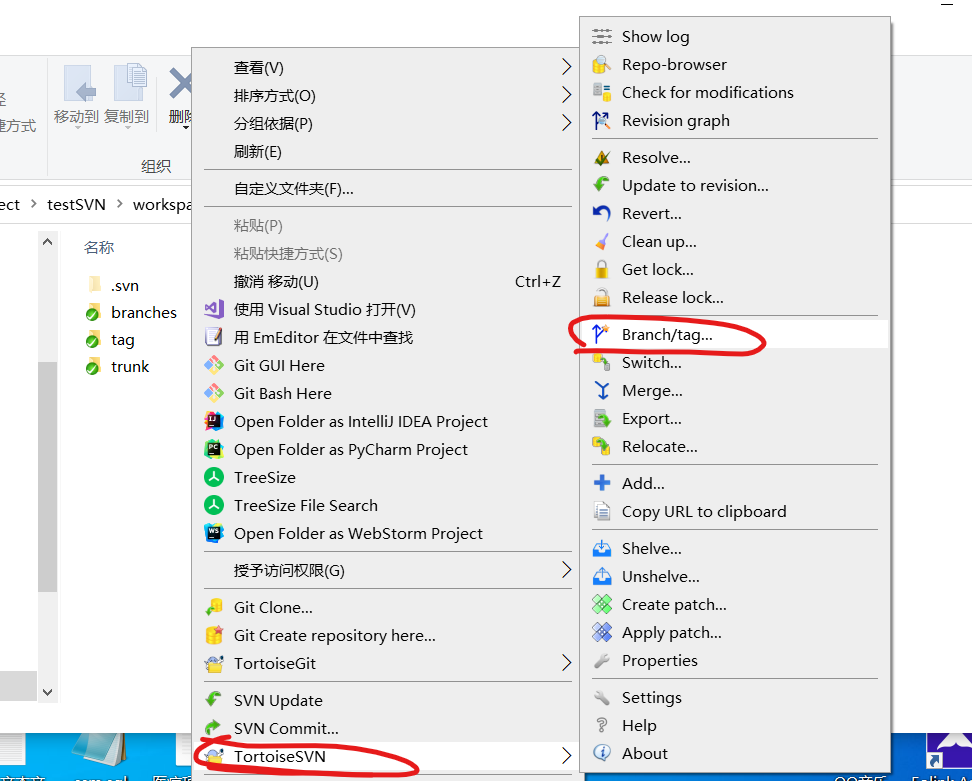
Task: Open About in TortoiseSVN submenu
Action: click(735, 753)
